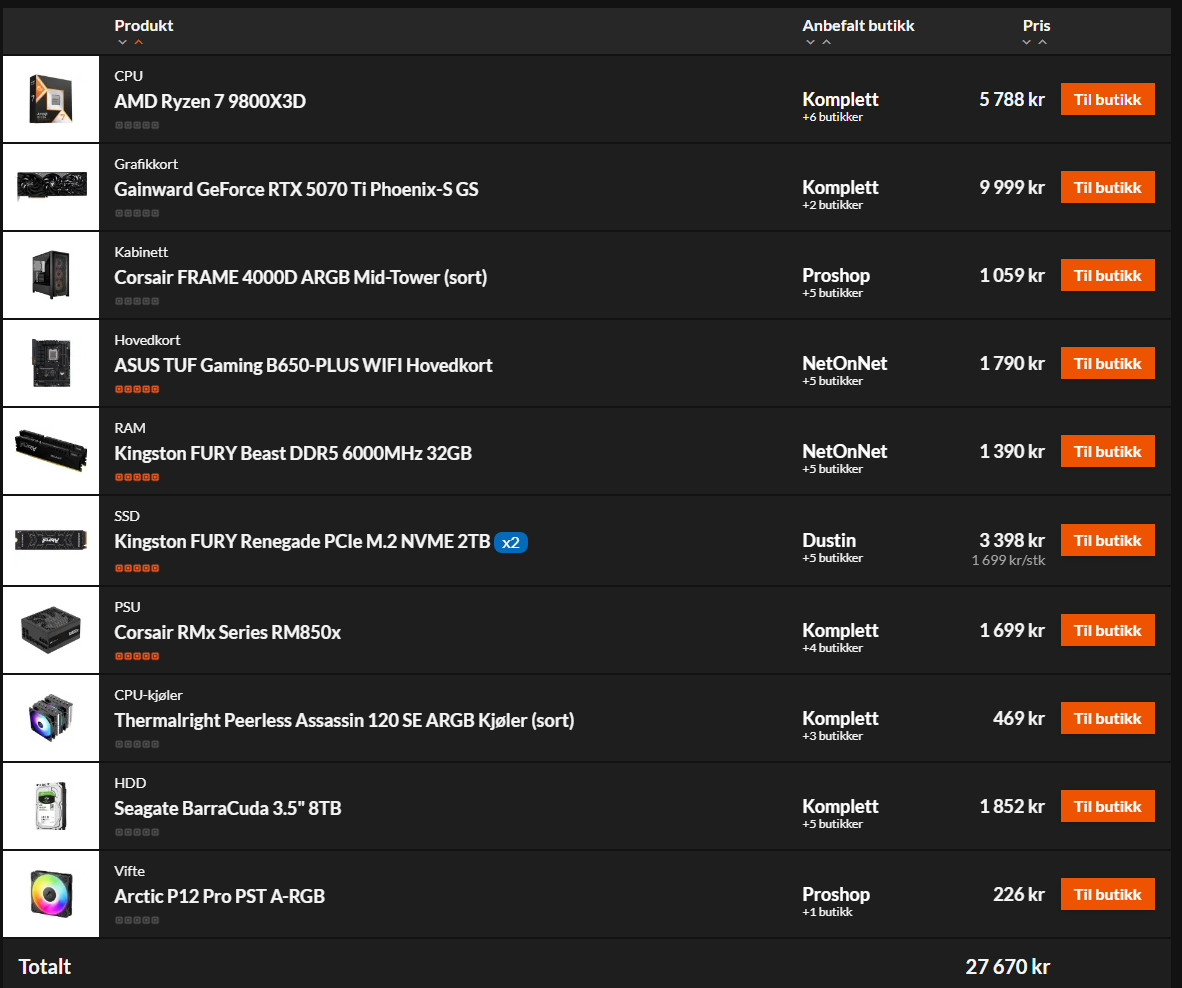1182x988 pixels.
Task: View rating stars for ASUS TUF motherboard
Action: tap(137, 390)
